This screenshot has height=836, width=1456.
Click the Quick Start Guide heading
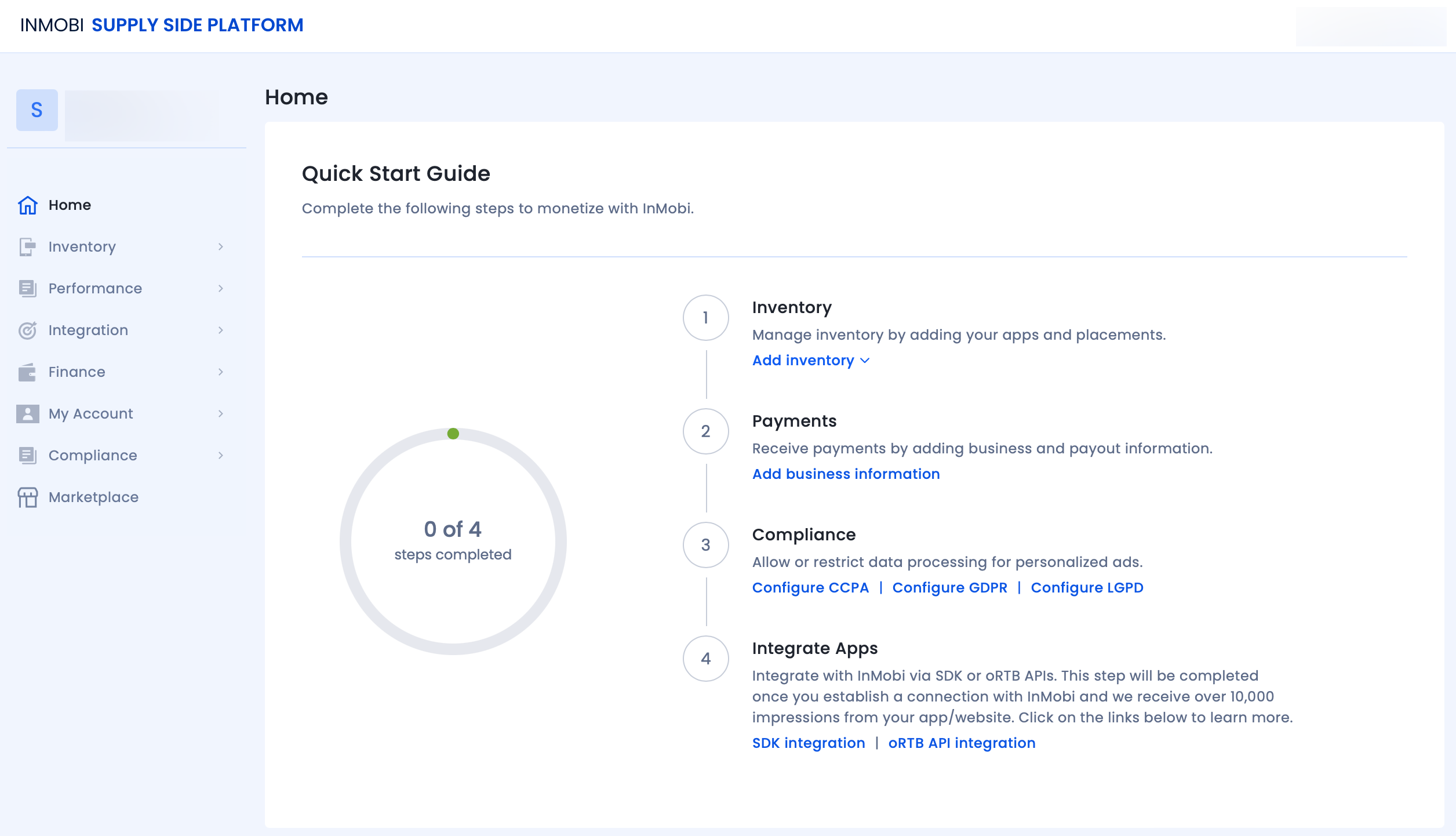pos(396,174)
